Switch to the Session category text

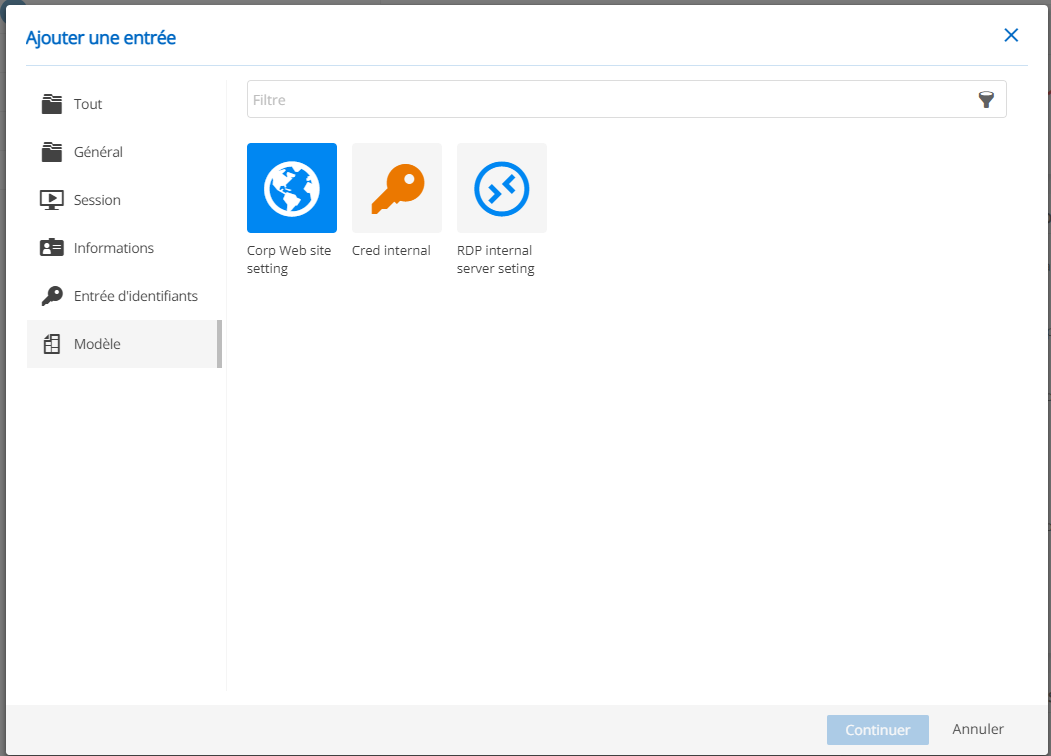pyautogui.click(x=97, y=200)
